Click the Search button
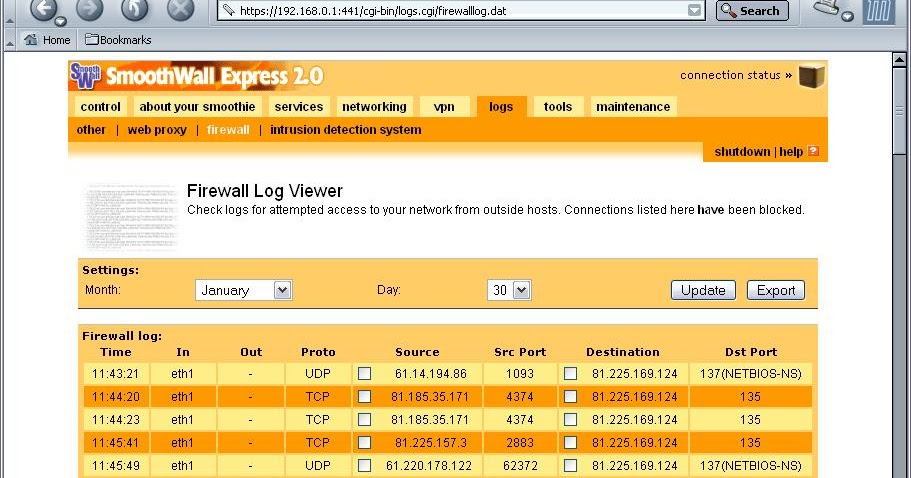 click(752, 10)
